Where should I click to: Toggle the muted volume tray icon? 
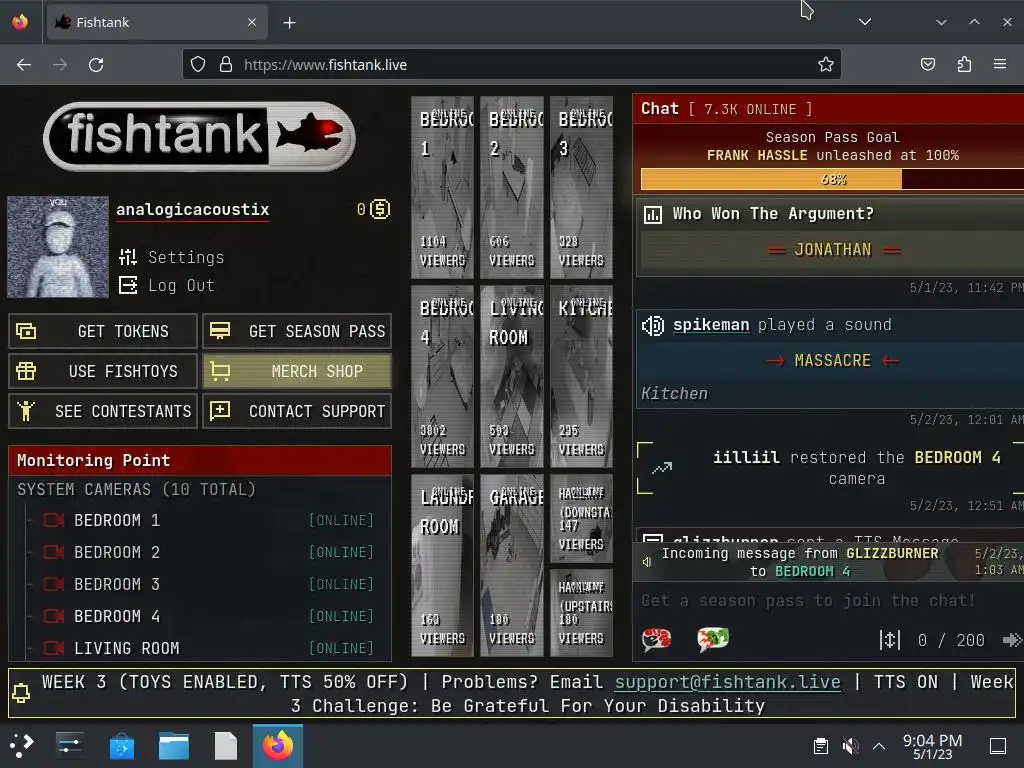tap(850, 746)
